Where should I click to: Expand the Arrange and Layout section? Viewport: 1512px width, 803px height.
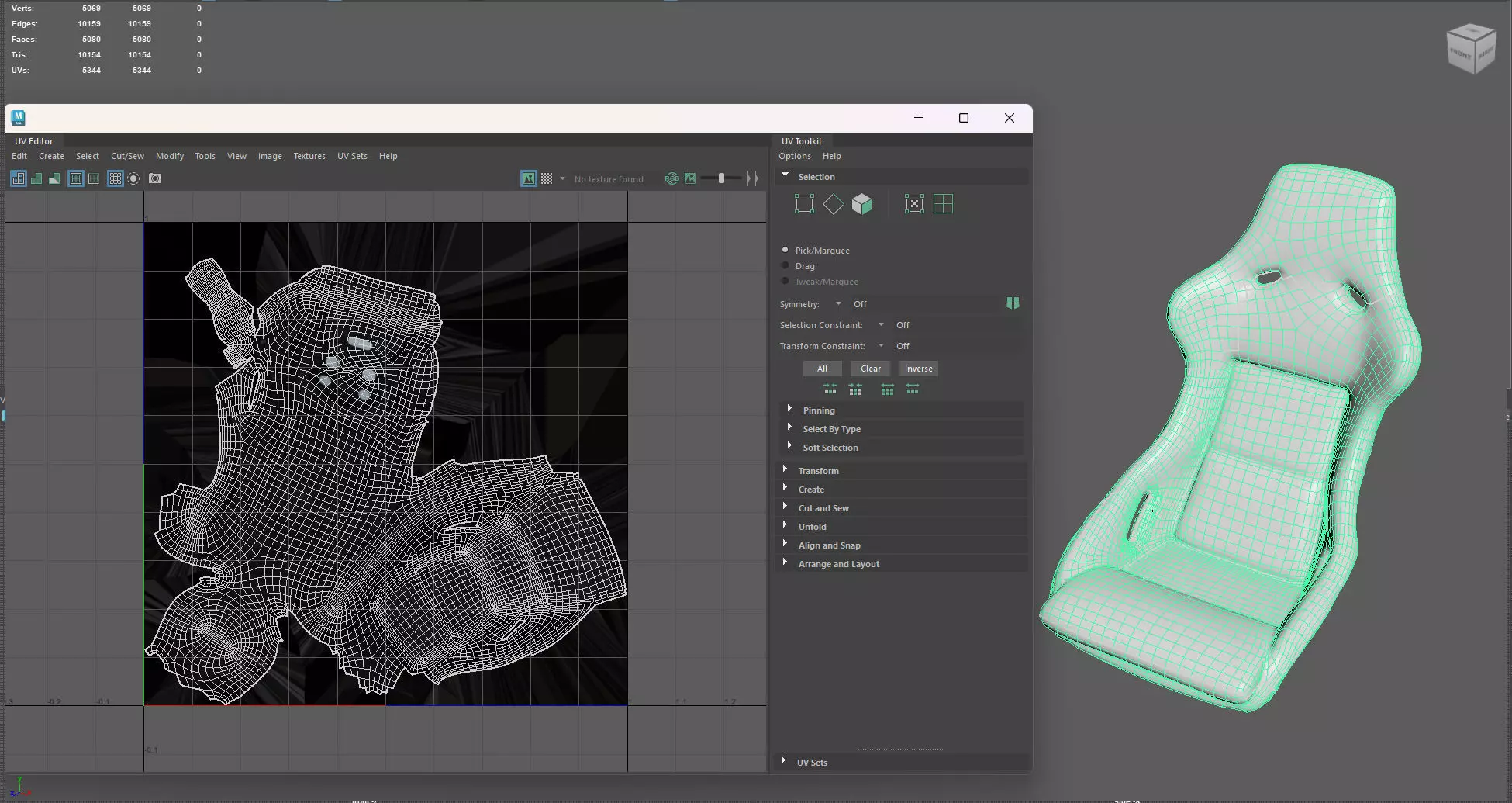(x=902, y=563)
